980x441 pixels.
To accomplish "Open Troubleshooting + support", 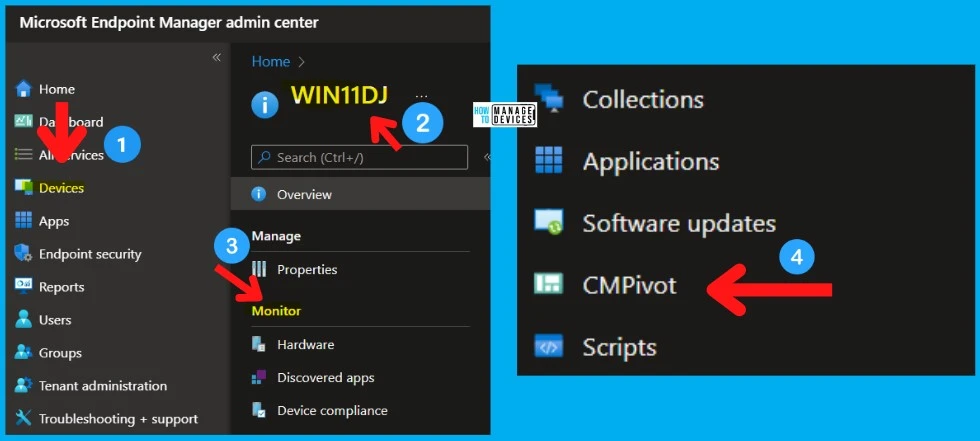I will (x=116, y=419).
